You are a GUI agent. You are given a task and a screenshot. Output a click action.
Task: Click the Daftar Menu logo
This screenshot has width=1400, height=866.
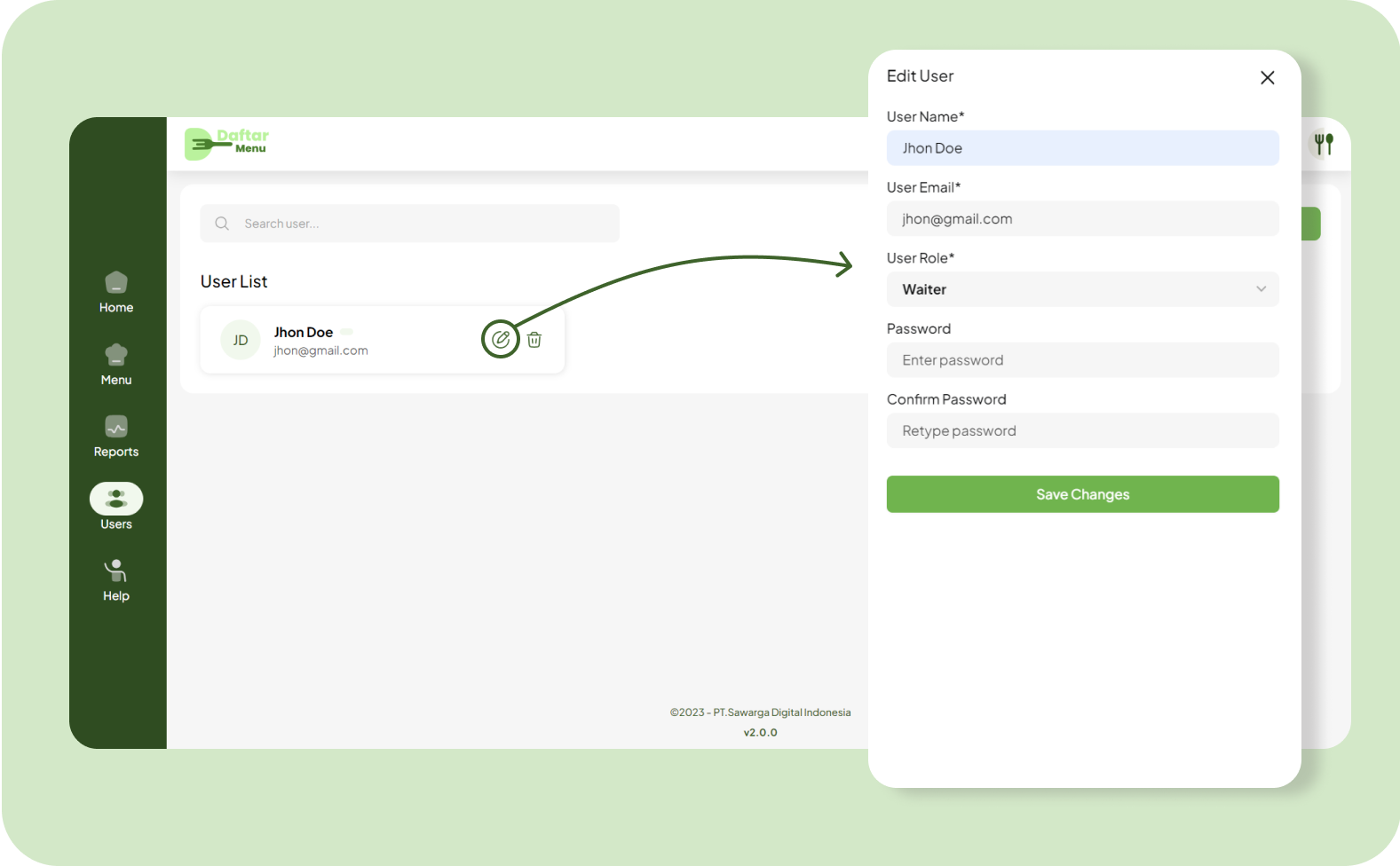[x=227, y=143]
